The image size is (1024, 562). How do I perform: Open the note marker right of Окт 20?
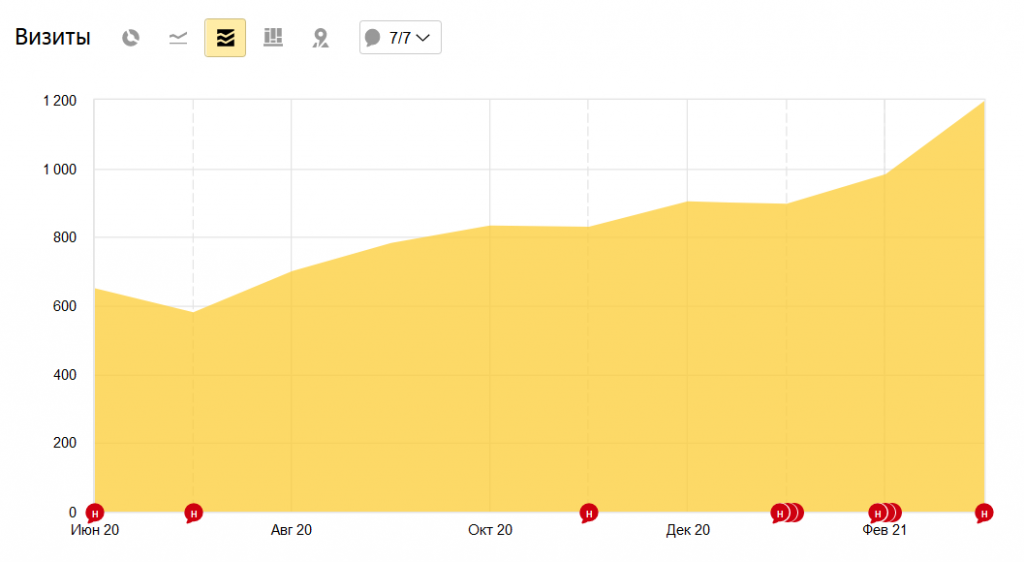(588, 514)
